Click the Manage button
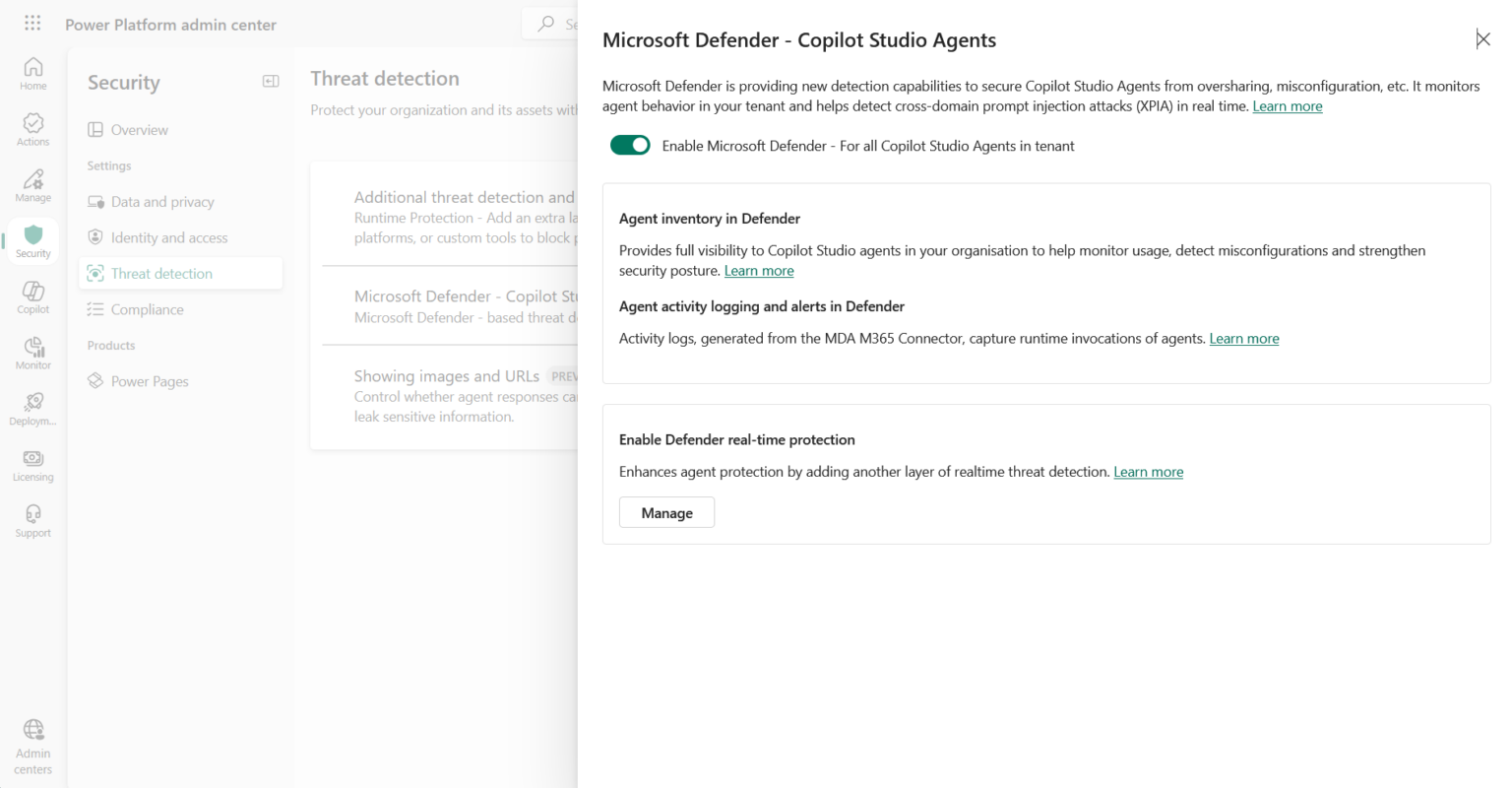Image resolution: width=1512 pixels, height=788 pixels. click(666, 512)
